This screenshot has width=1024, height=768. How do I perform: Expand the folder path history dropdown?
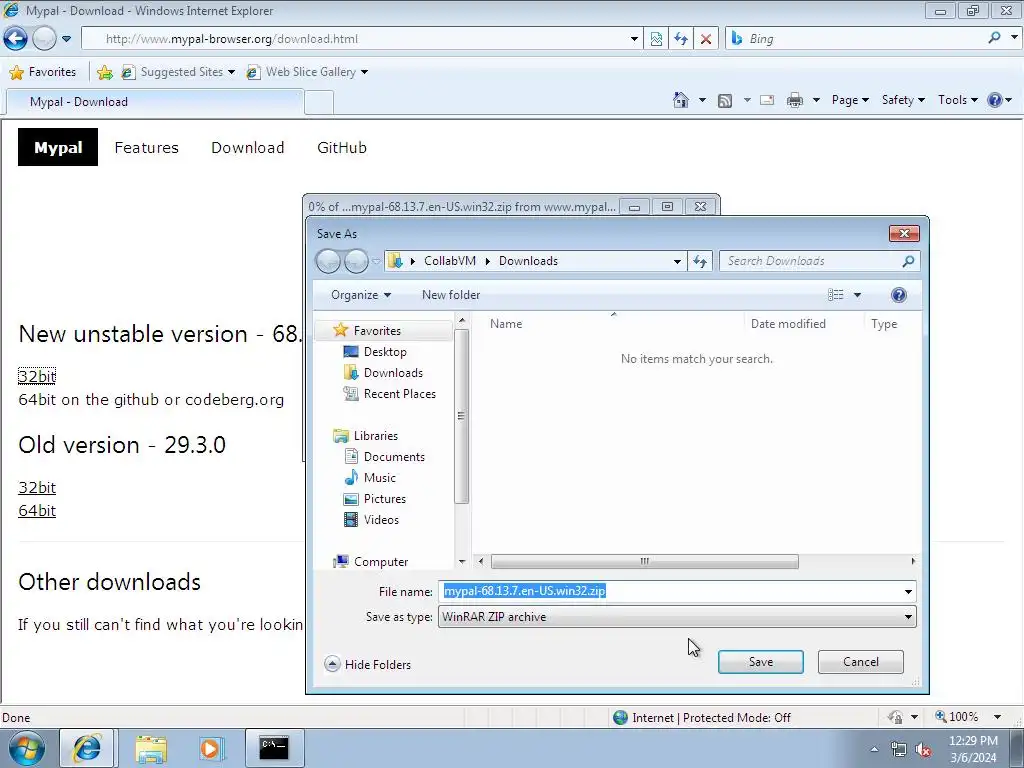click(x=677, y=261)
